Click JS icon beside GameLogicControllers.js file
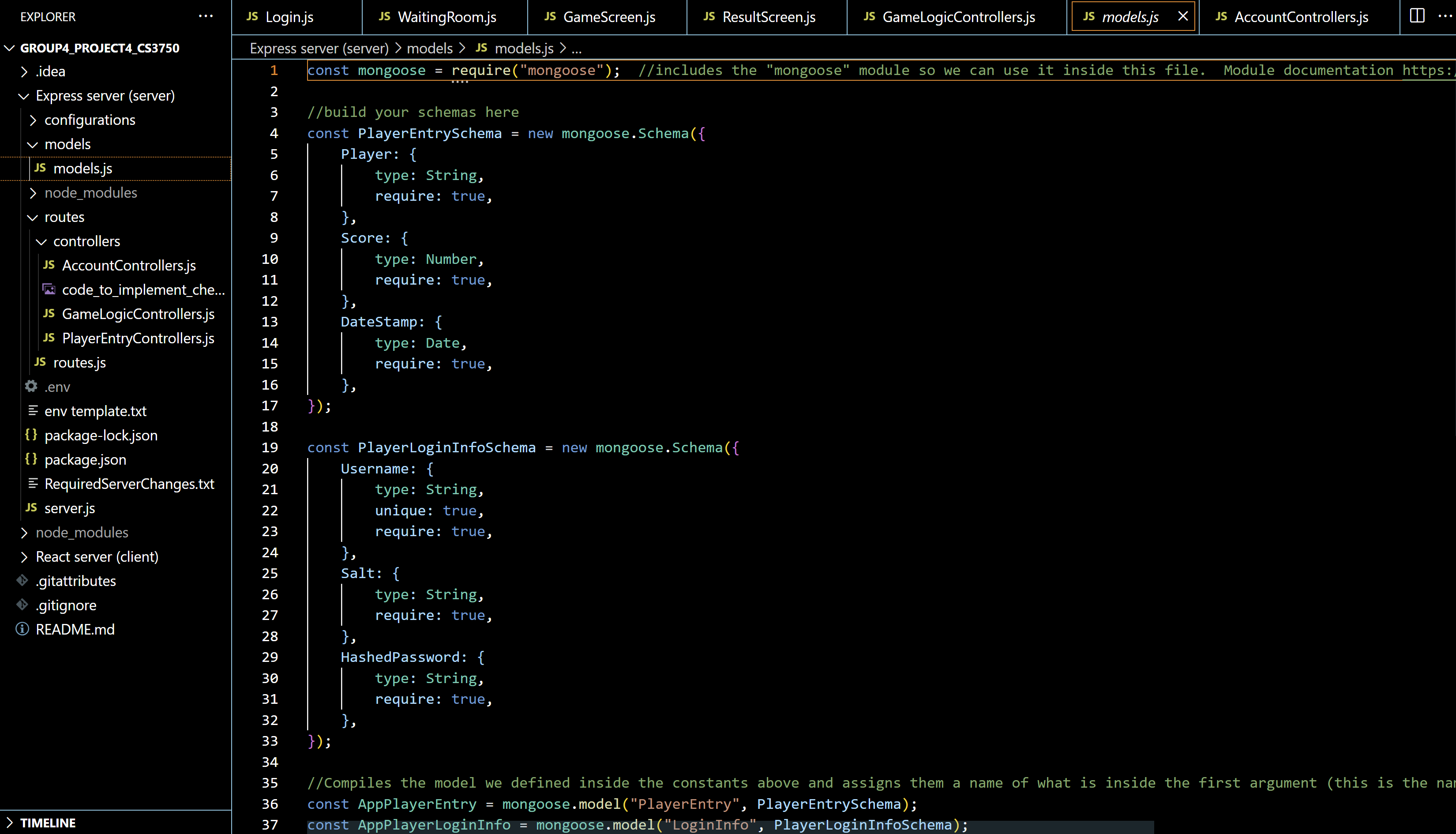The height and width of the screenshot is (834, 1456). (49, 313)
